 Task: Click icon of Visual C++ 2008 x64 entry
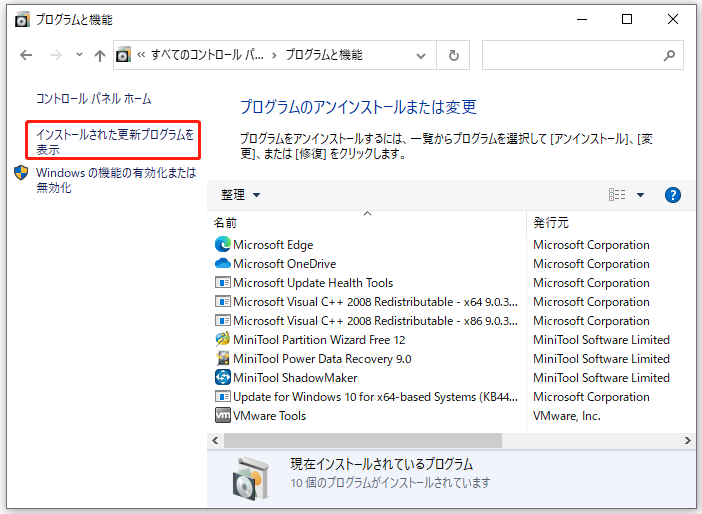(223, 301)
